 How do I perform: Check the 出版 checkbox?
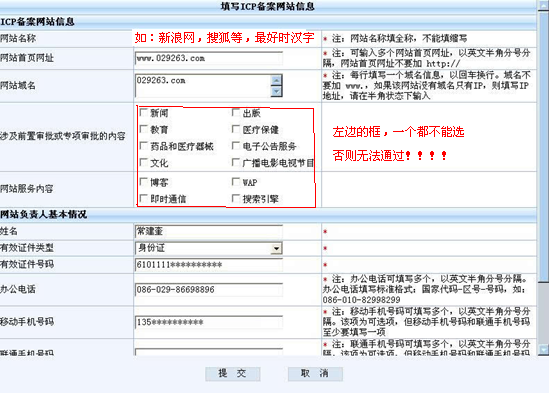click(x=236, y=112)
